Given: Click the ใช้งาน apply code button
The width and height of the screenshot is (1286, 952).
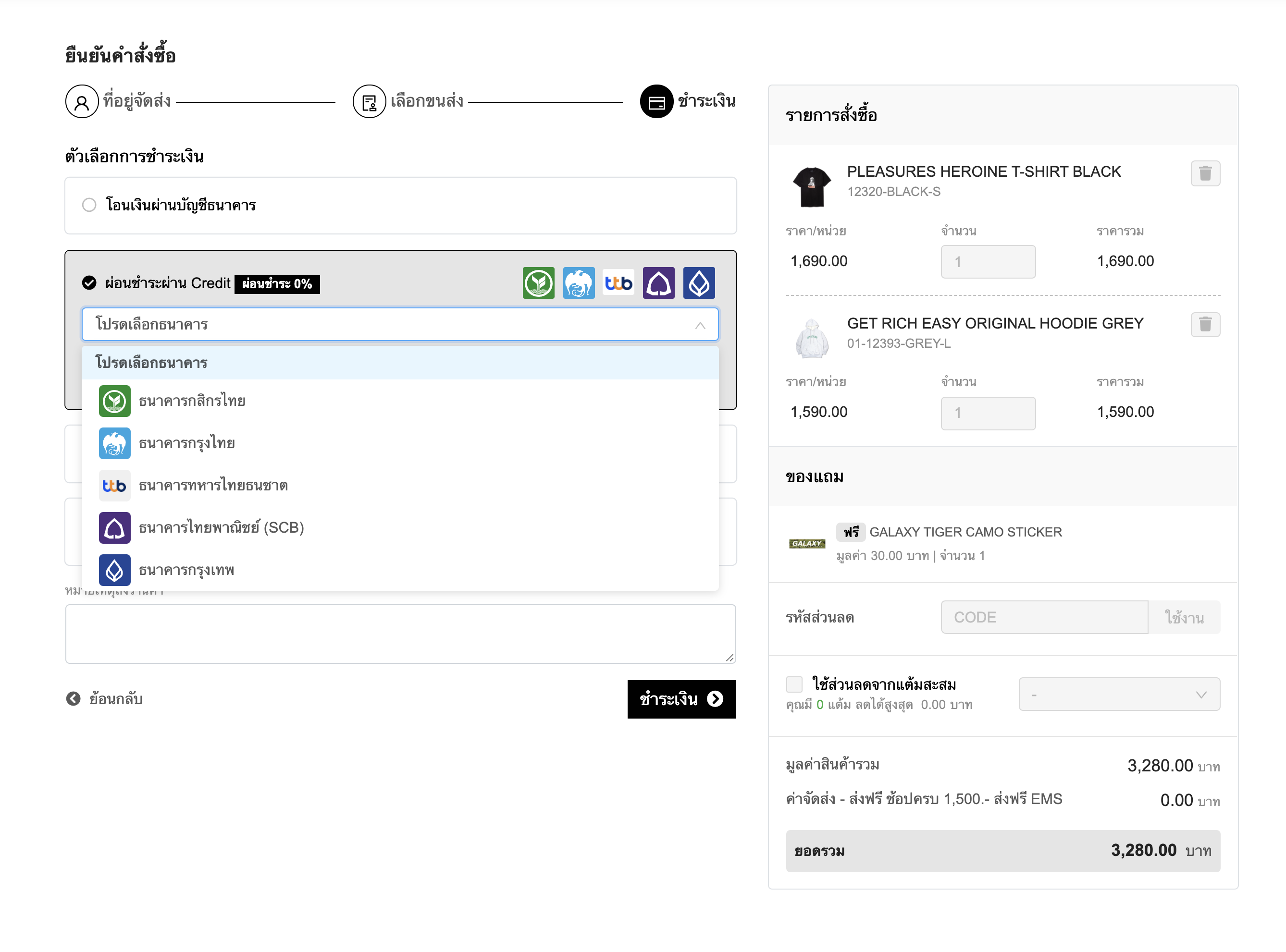Looking at the screenshot, I should pos(1184,617).
